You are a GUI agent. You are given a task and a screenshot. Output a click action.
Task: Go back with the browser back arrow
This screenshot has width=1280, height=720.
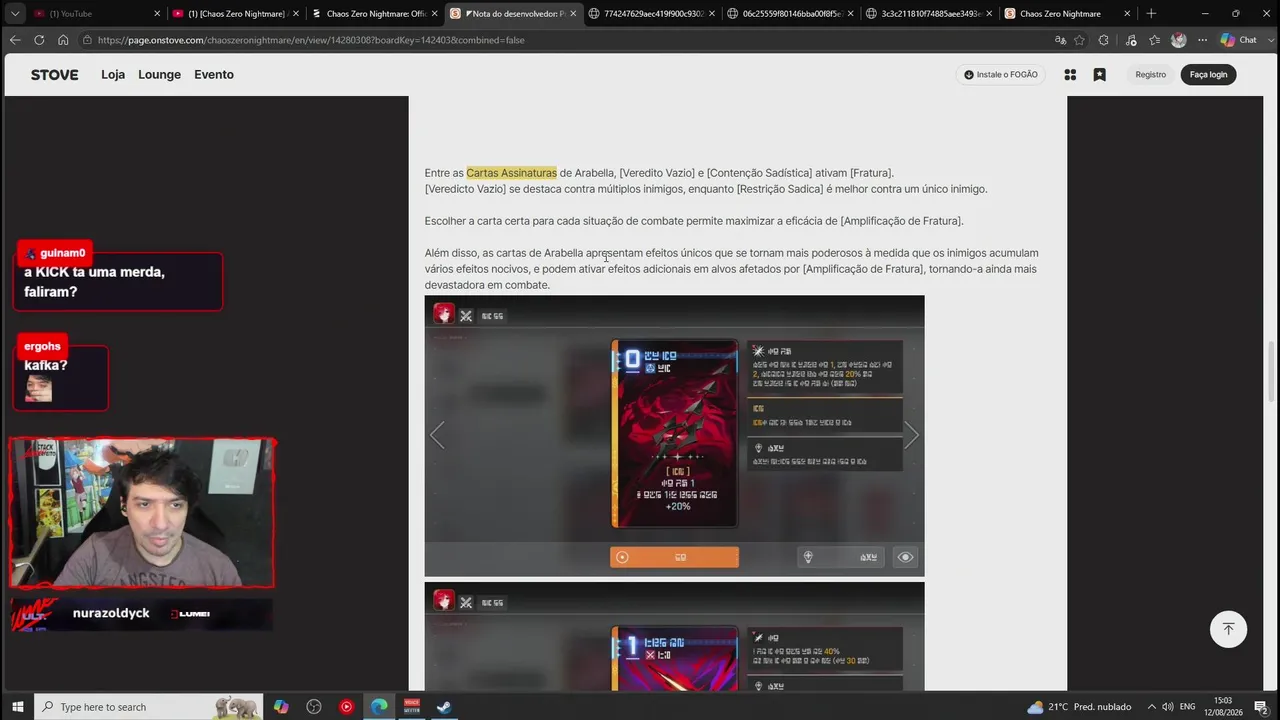tap(15, 40)
